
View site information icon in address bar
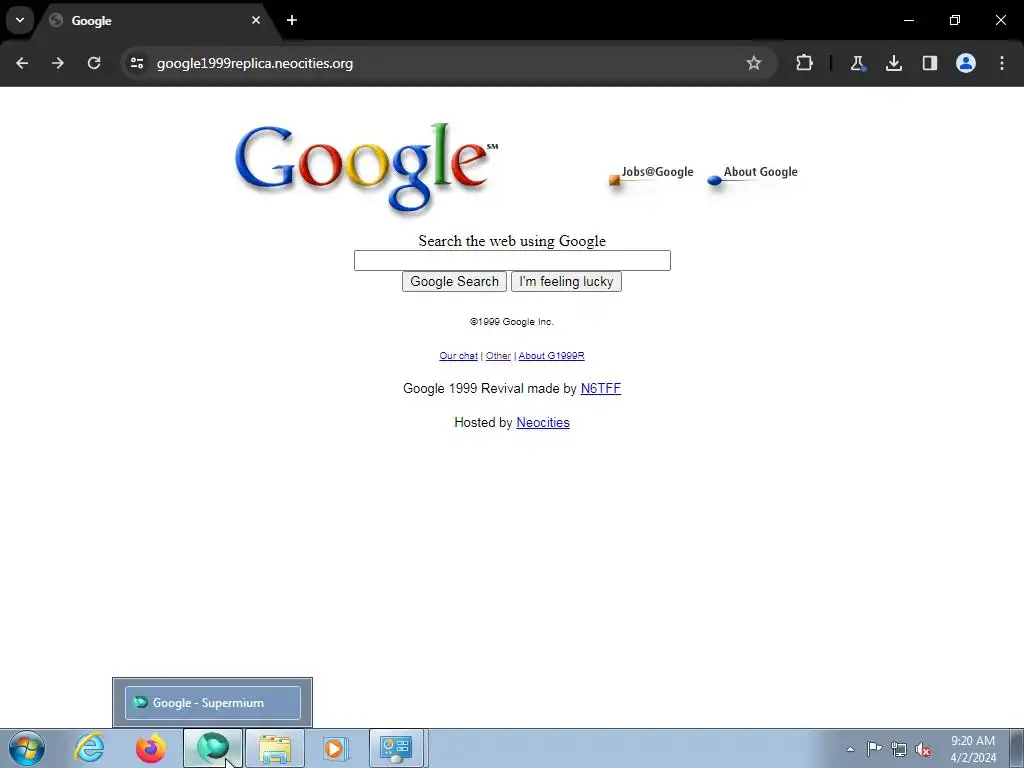(136, 63)
